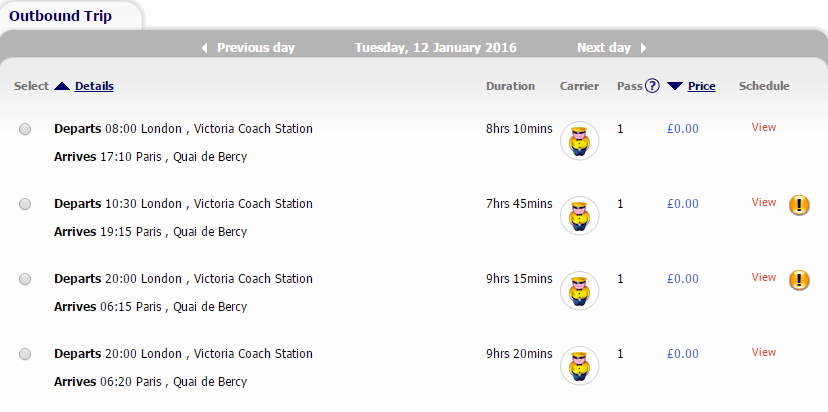Click the left arrow beside Previous day
Screen dimensions: 828x412
tap(204, 48)
